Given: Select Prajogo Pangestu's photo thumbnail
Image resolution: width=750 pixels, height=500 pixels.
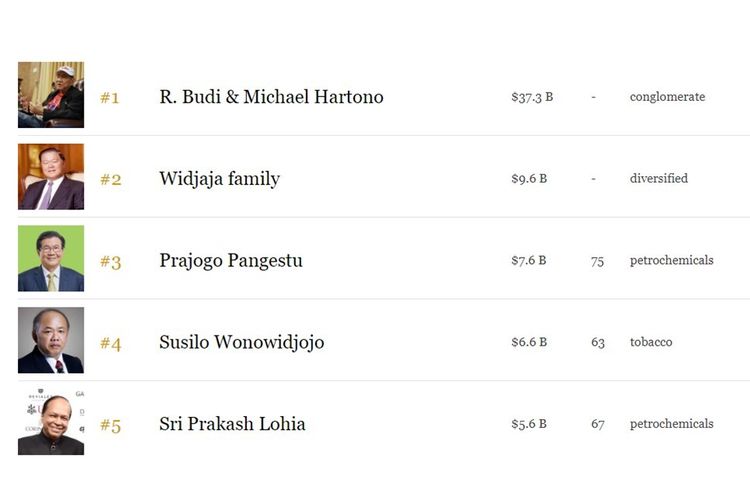Looking at the screenshot, I should [x=51, y=259].
